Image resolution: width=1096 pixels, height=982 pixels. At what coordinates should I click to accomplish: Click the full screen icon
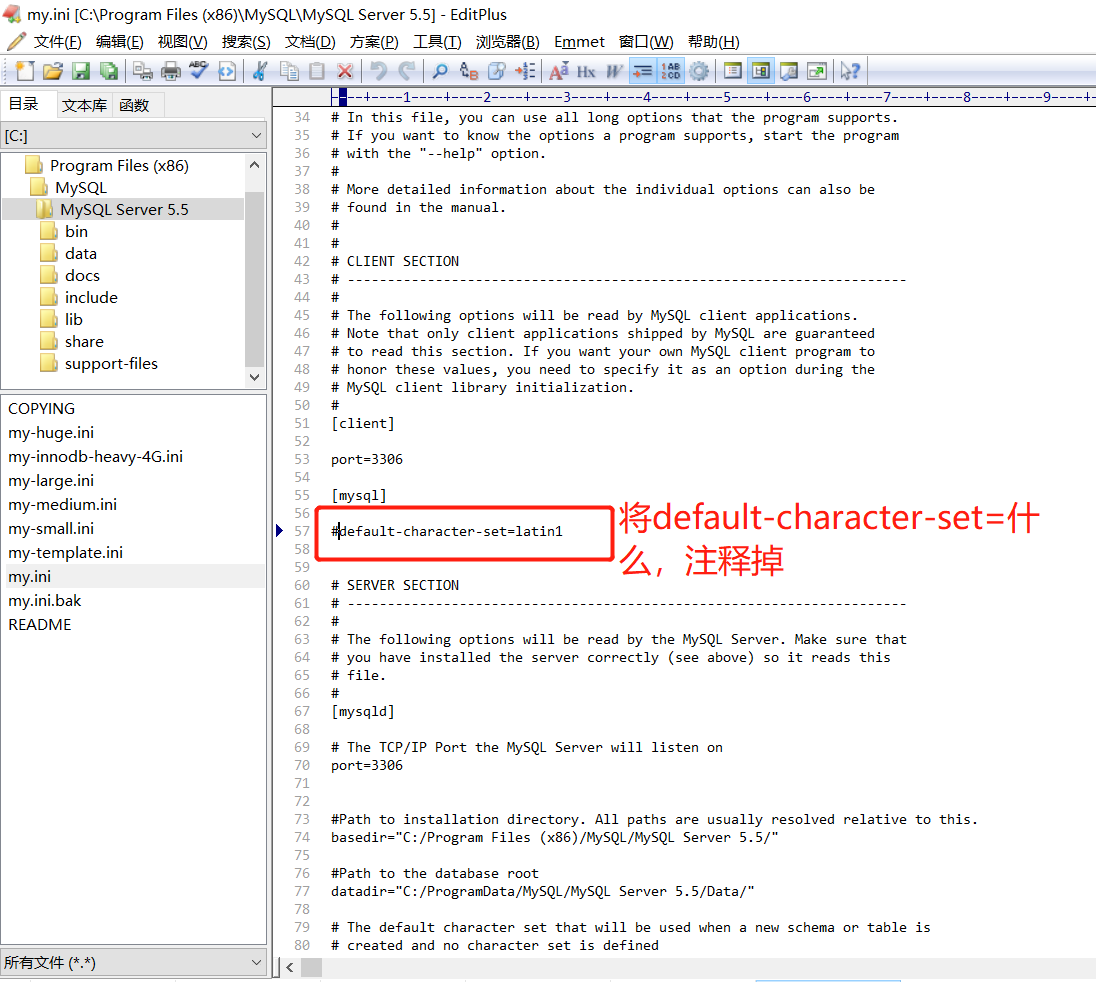[816, 71]
